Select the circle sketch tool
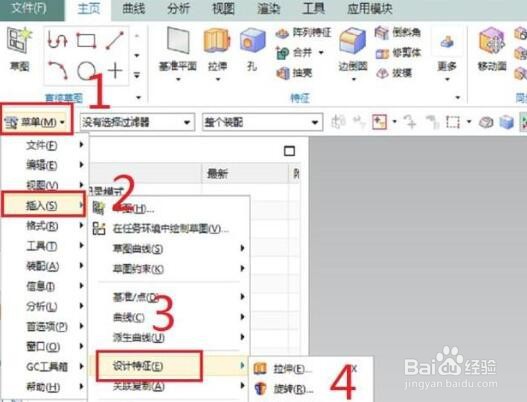This screenshot has width=527, height=402. [x=86, y=70]
